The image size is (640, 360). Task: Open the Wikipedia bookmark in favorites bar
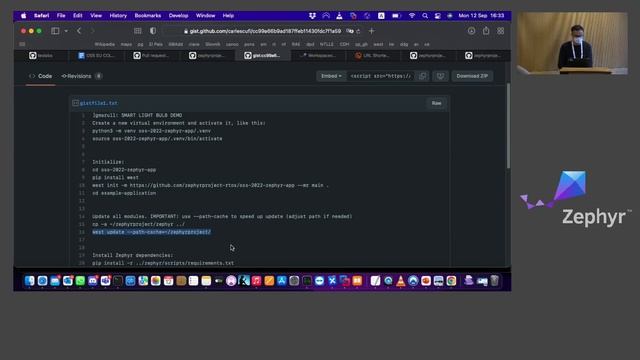click(x=104, y=44)
